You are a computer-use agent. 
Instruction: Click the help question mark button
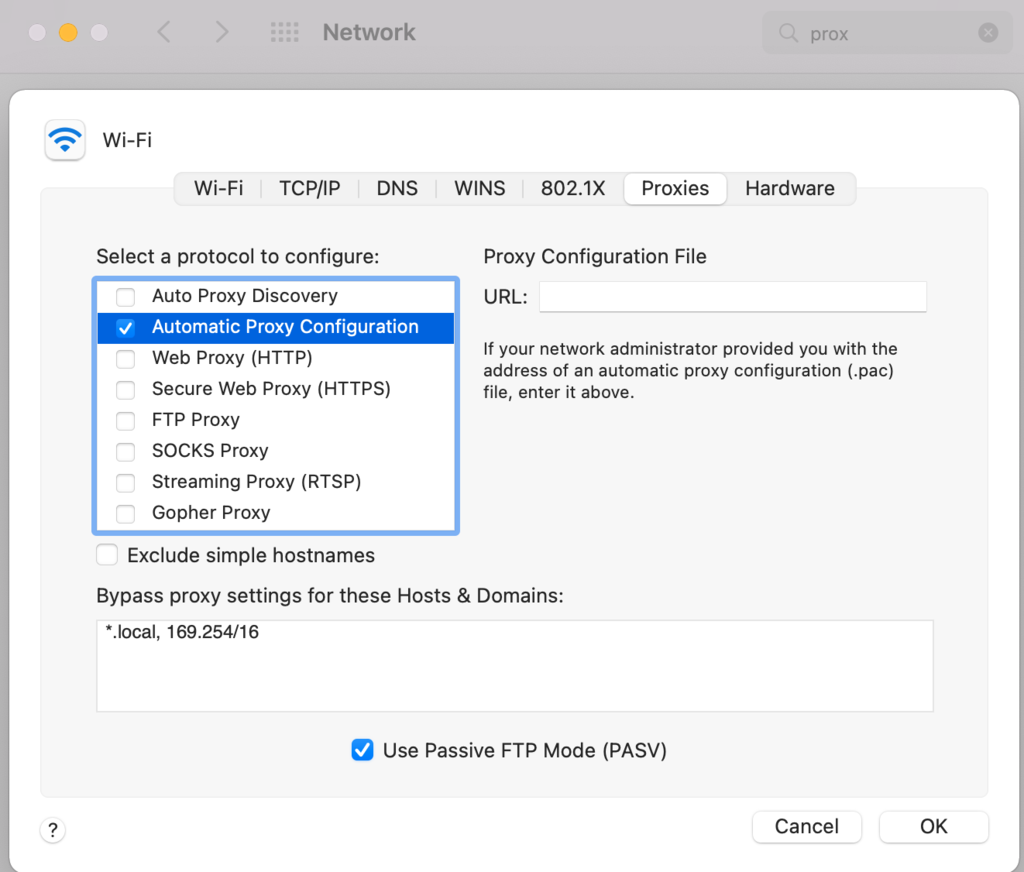click(52, 830)
